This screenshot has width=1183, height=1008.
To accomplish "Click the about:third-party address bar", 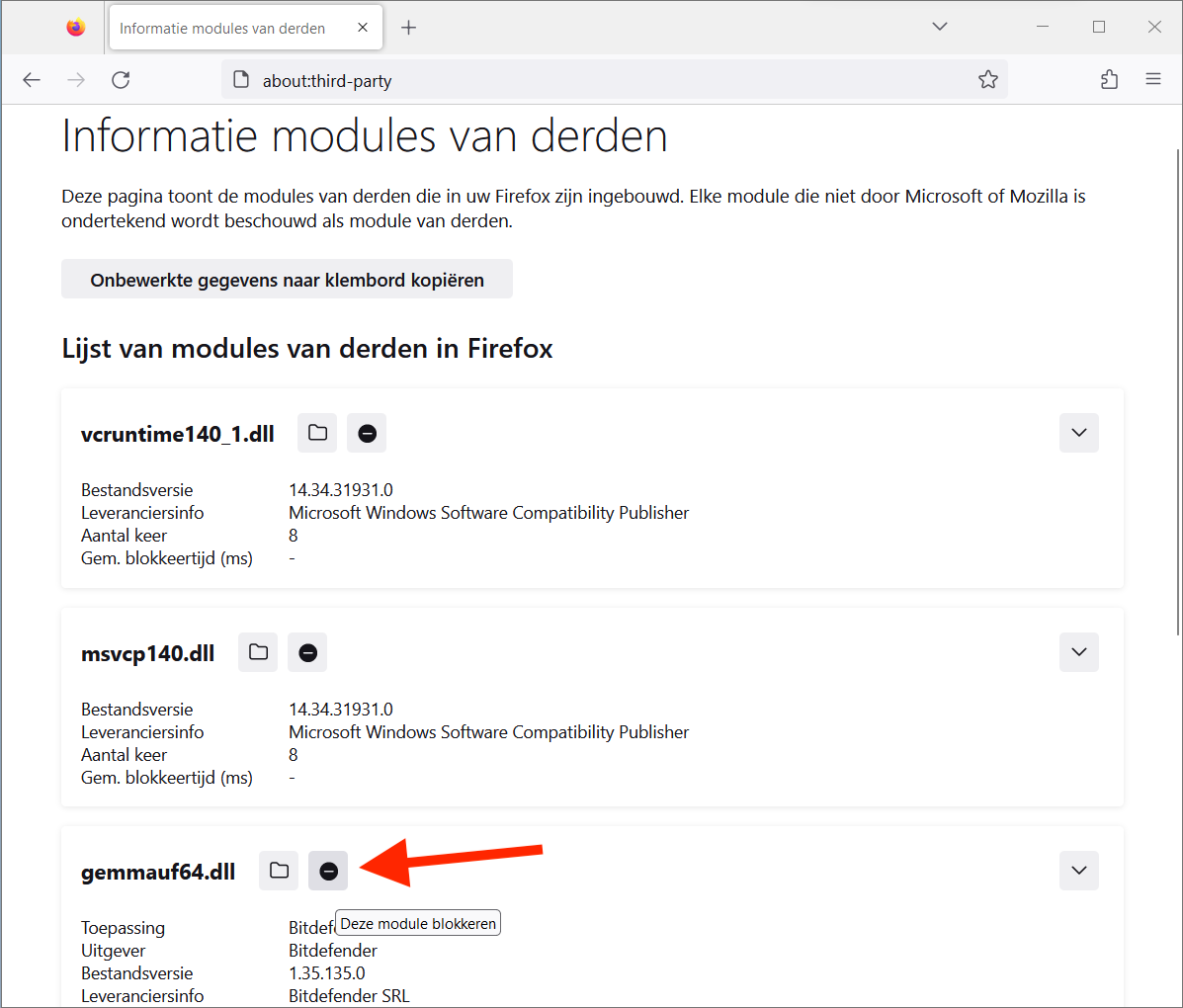I will click(593, 81).
